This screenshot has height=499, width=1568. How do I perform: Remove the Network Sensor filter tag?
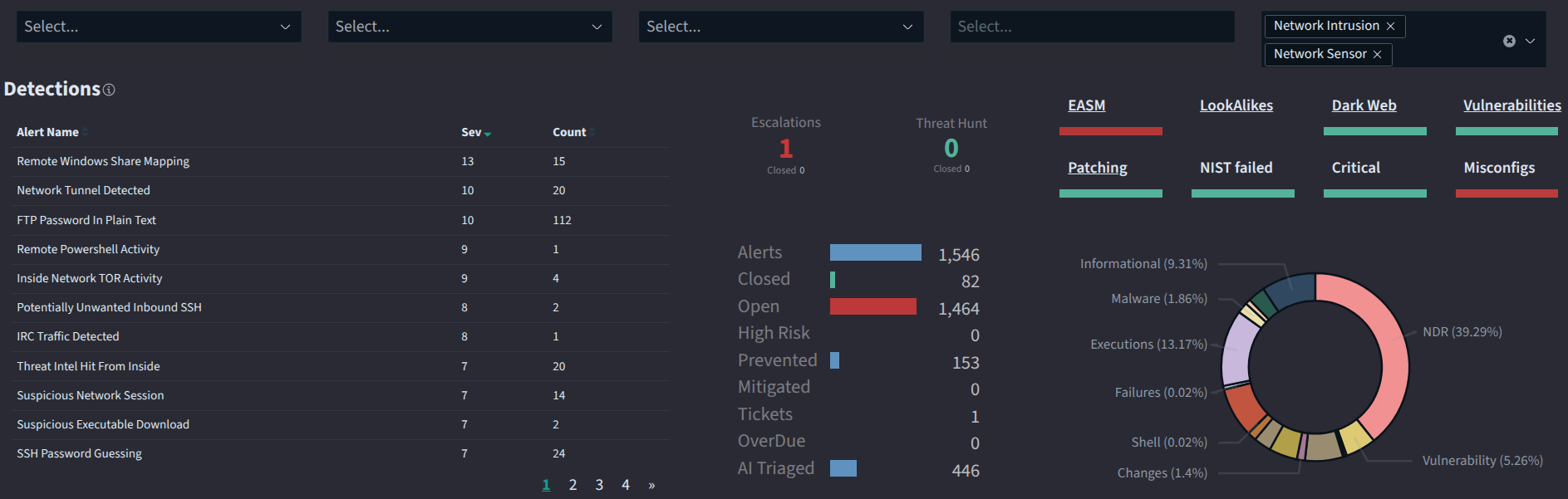coord(1377,55)
